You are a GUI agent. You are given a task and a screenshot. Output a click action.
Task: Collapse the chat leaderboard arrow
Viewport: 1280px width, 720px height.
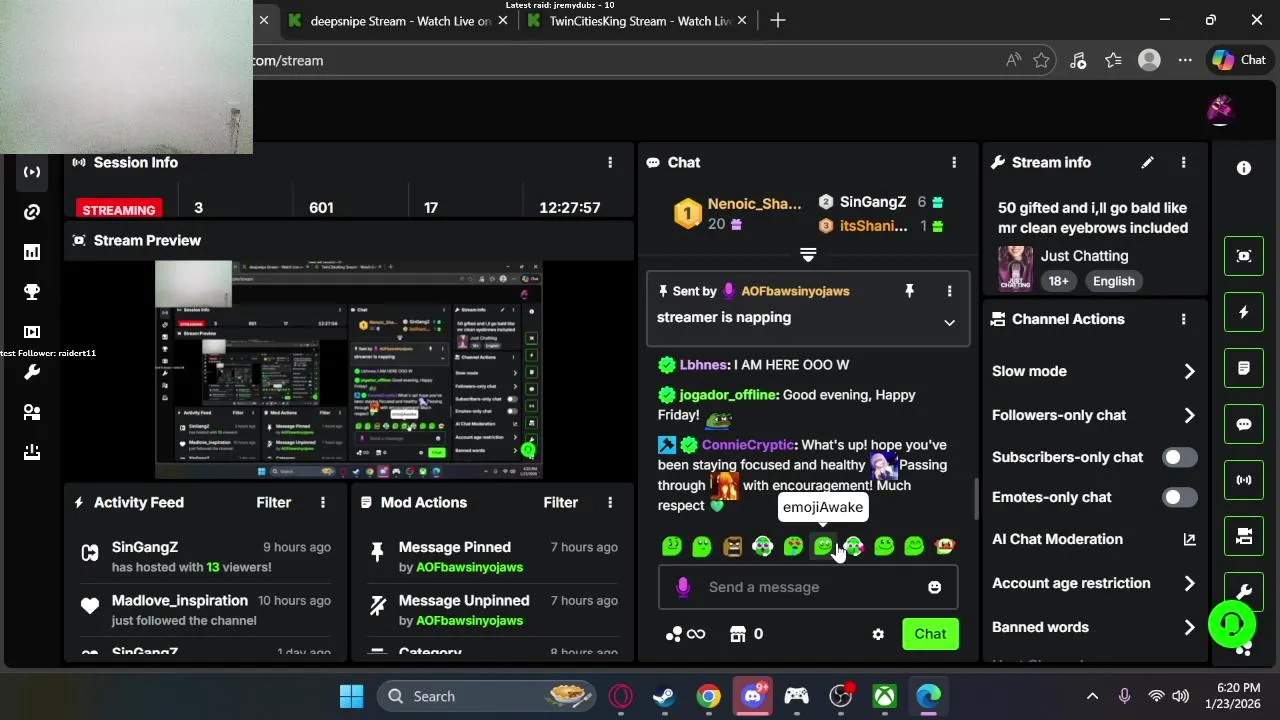[808, 254]
